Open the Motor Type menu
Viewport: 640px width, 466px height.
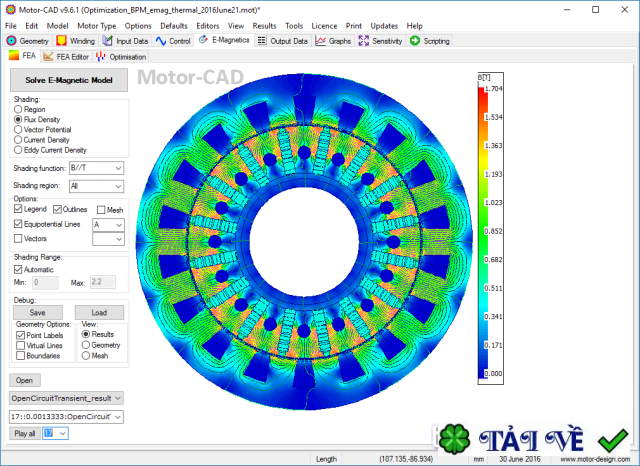tap(97, 25)
